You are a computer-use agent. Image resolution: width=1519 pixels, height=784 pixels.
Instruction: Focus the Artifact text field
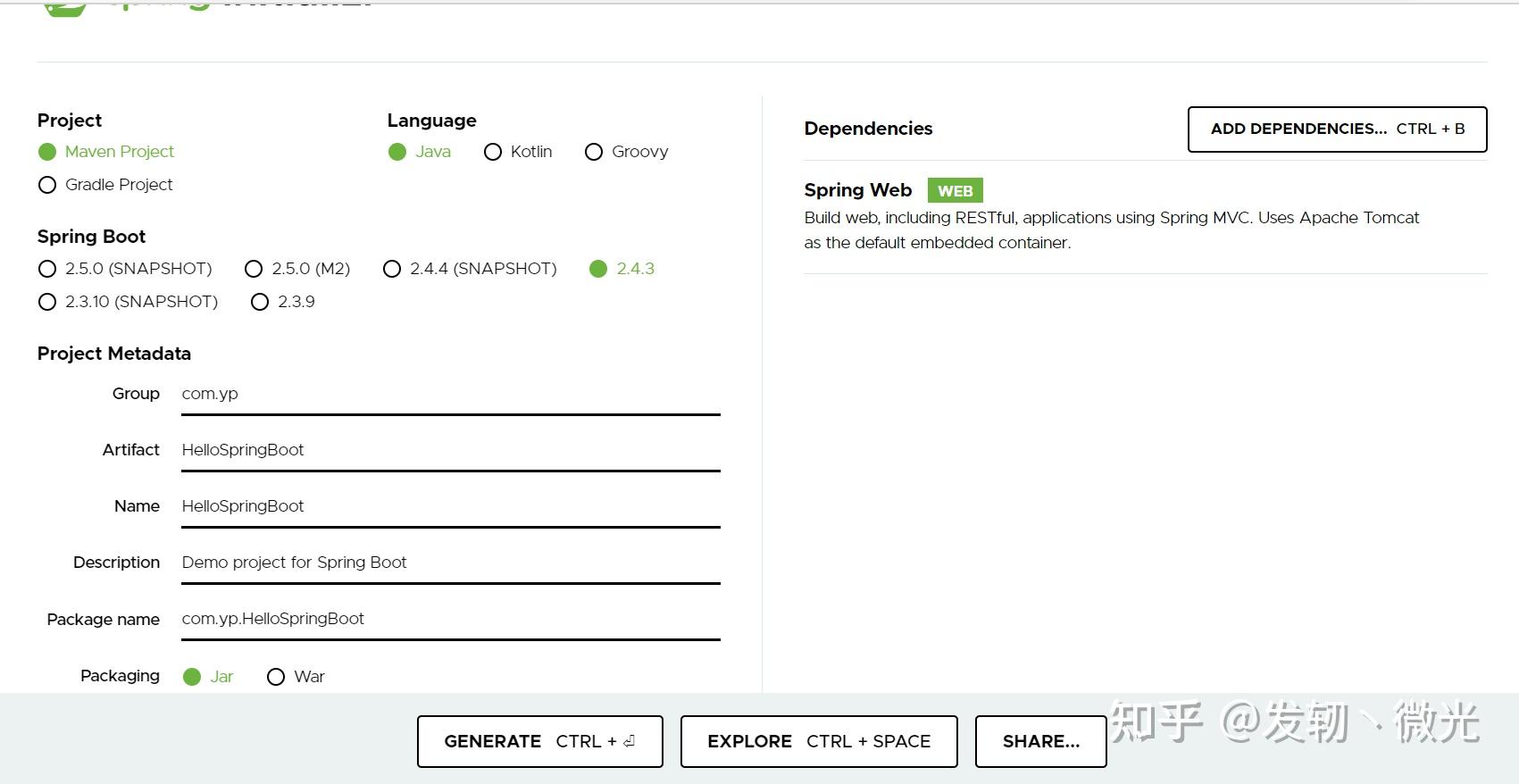click(450, 450)
